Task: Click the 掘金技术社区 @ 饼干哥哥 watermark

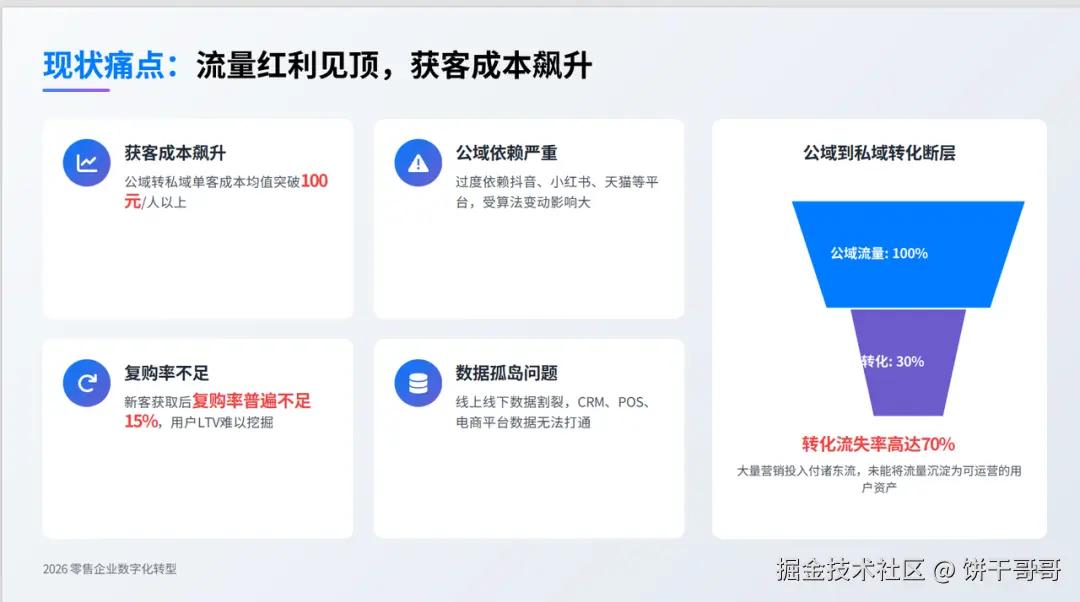Action: click(919, 570)
